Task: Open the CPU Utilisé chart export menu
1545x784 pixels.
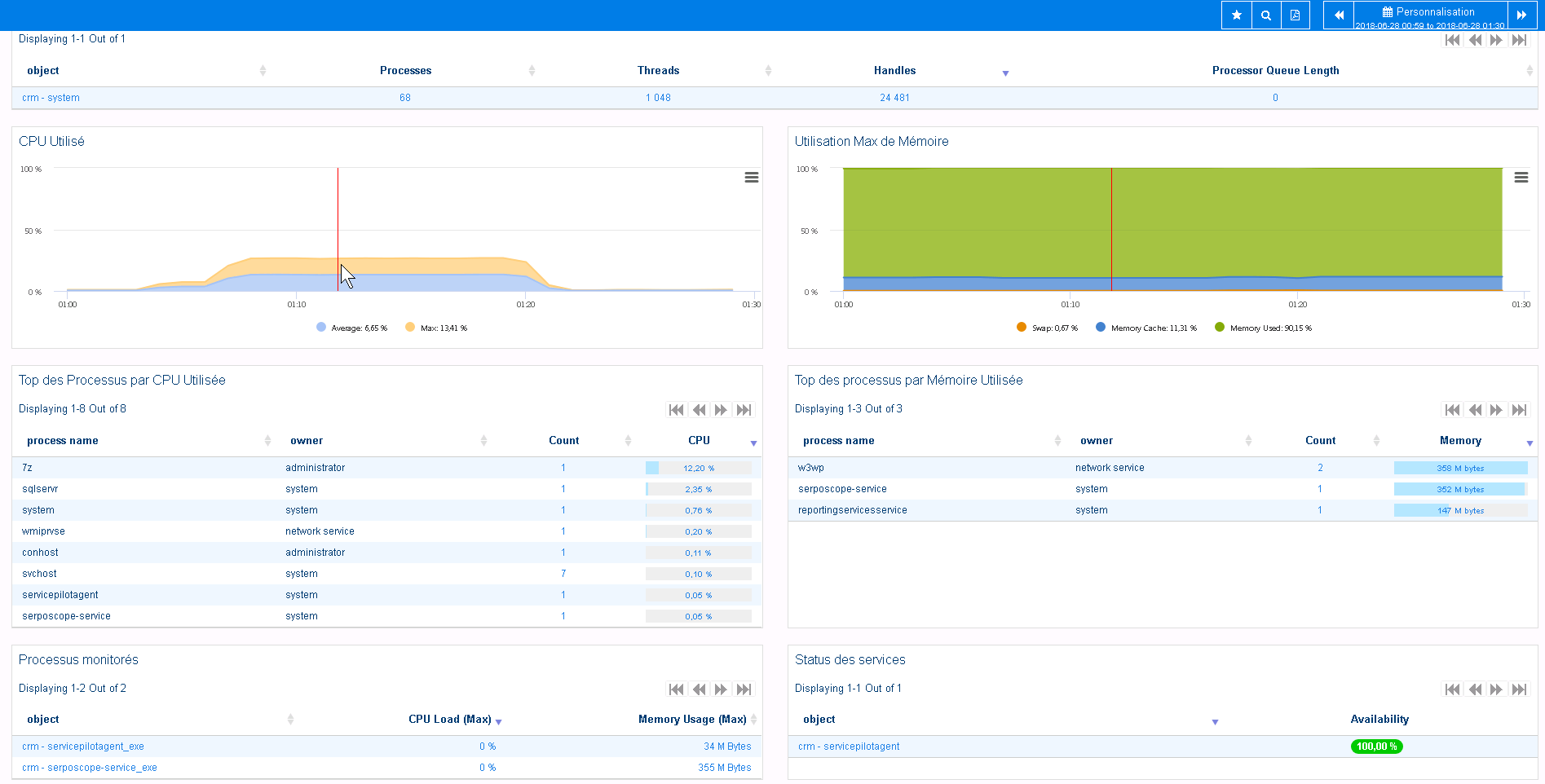Action: coord(751,177)
